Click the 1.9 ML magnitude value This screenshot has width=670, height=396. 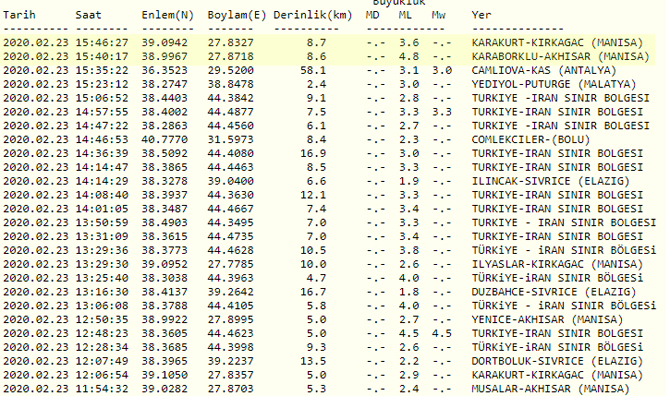pos(409,181)
